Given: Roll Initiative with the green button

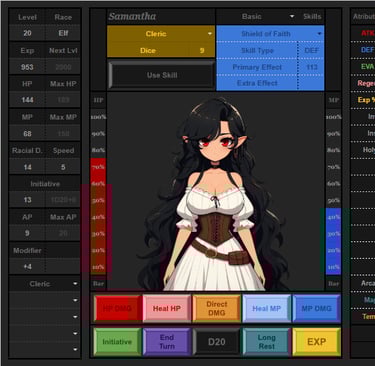Looking at the screenshot, I should coord(117,342).
